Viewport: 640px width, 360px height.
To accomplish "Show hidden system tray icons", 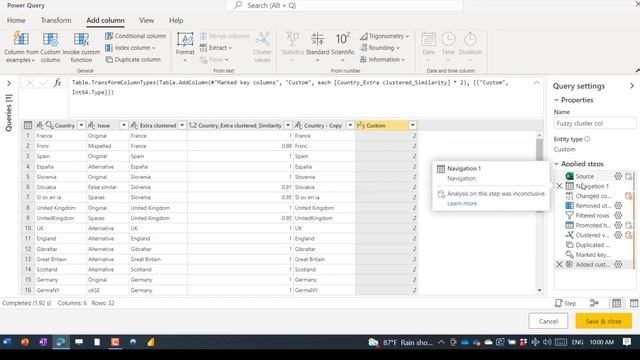I will click(441, 342).
